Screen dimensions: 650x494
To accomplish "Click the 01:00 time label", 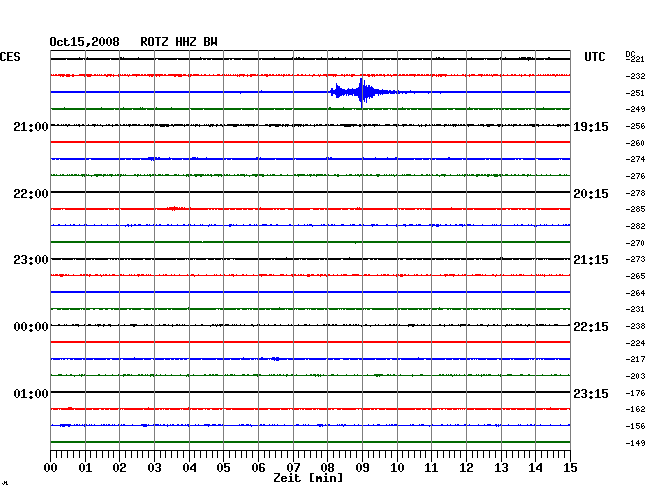I will tap(31, 393).
